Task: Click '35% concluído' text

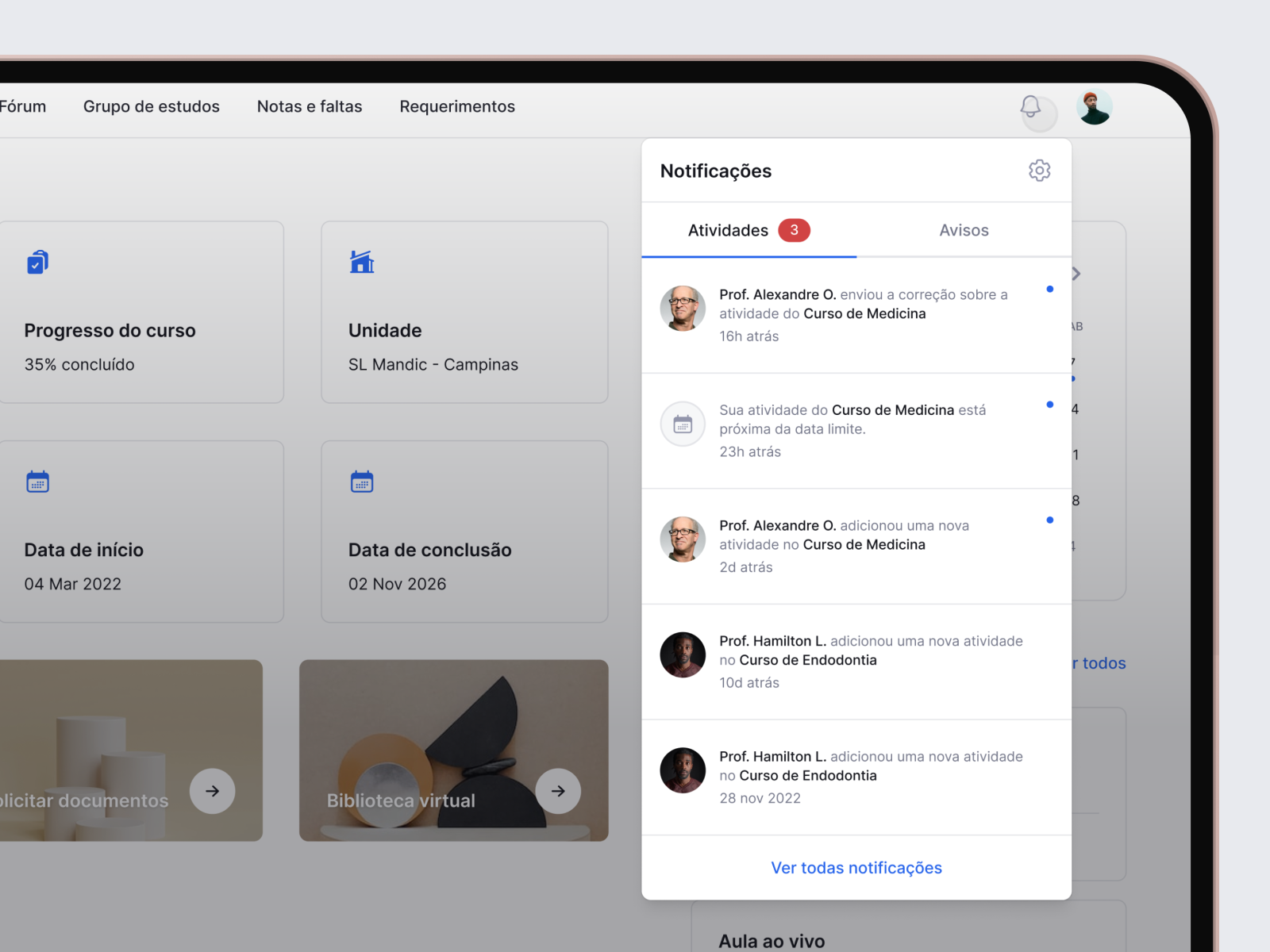Action: coord(79,365)
